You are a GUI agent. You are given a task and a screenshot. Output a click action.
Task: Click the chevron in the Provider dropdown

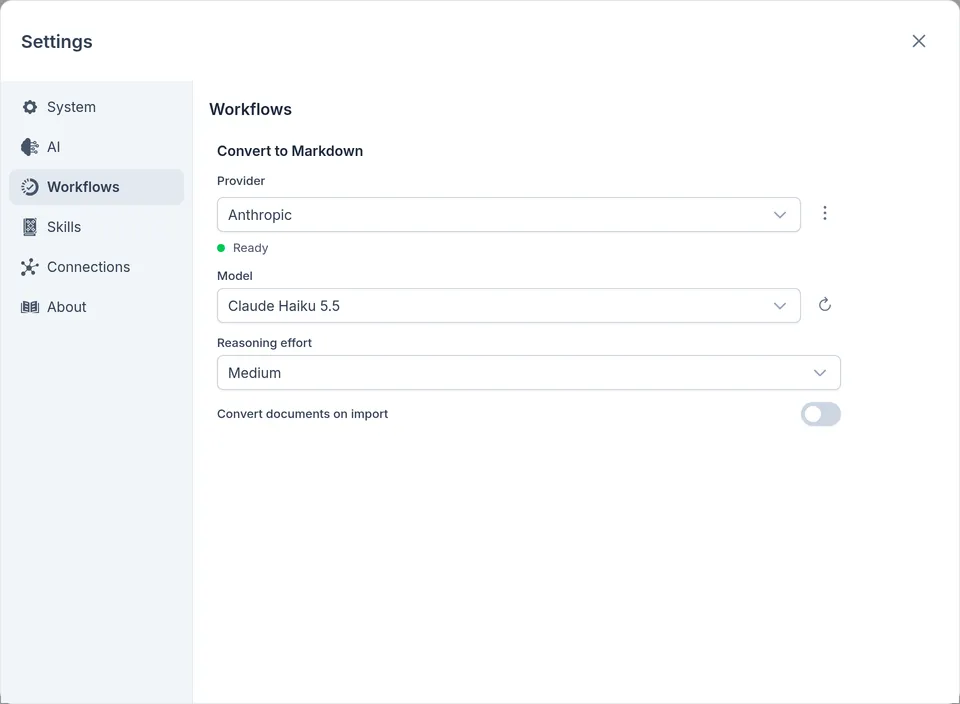tap(779, 215)
